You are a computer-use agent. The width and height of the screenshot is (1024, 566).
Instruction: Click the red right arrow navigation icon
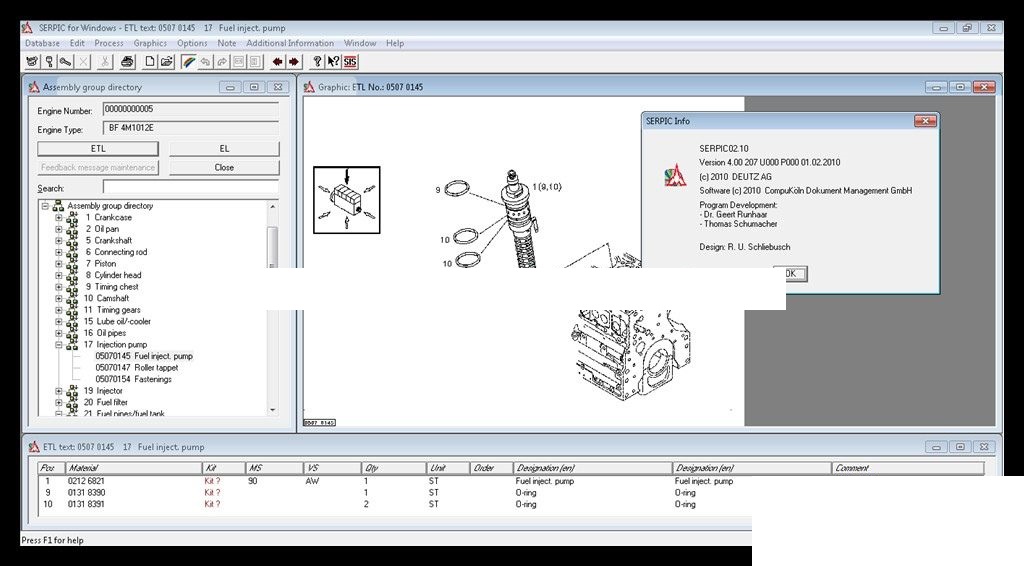coord(295,61)
